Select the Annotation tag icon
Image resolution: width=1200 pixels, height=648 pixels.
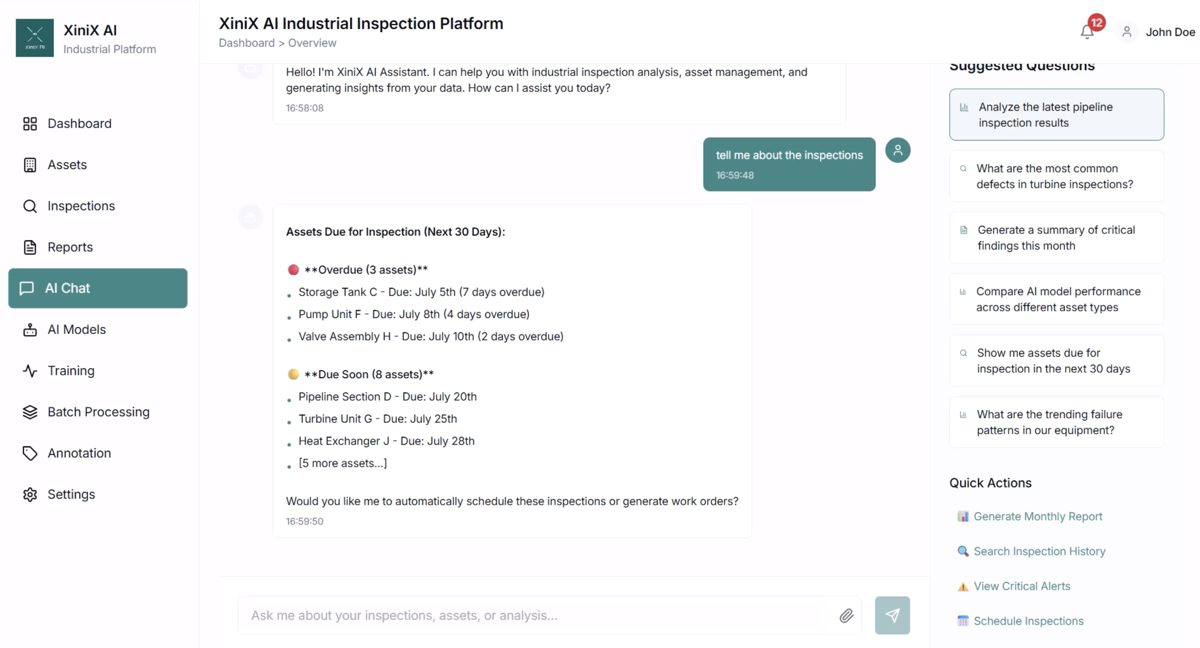(29, 452)
